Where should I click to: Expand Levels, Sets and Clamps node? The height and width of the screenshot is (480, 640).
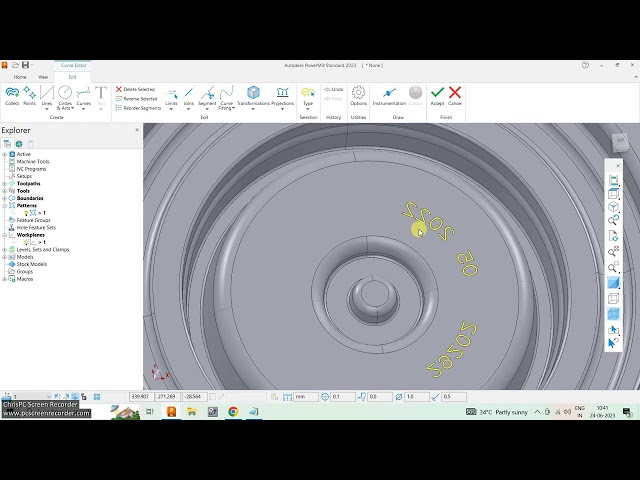(x=4, y=250)
